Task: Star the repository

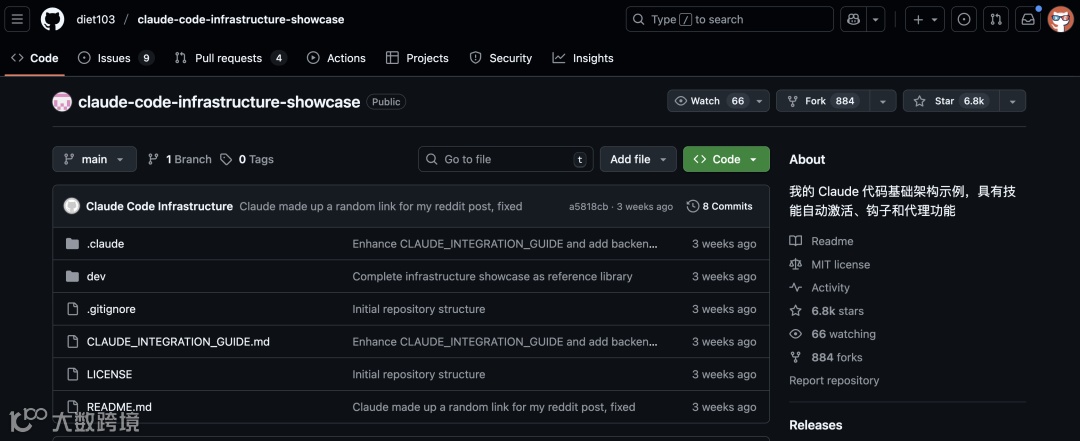Action: 951,101
